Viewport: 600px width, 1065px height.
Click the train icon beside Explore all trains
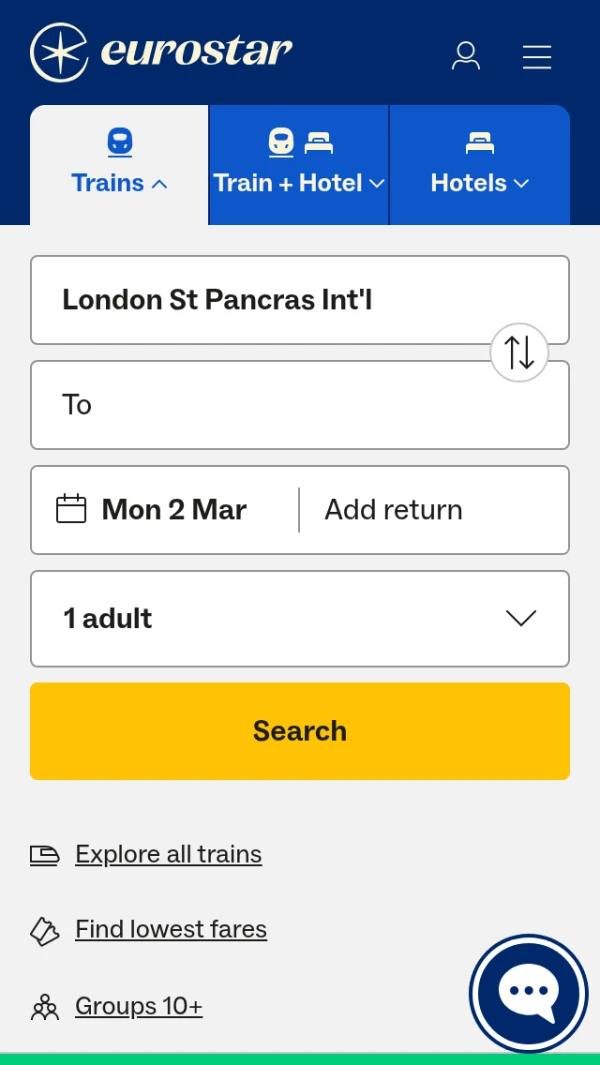(45, 855)
